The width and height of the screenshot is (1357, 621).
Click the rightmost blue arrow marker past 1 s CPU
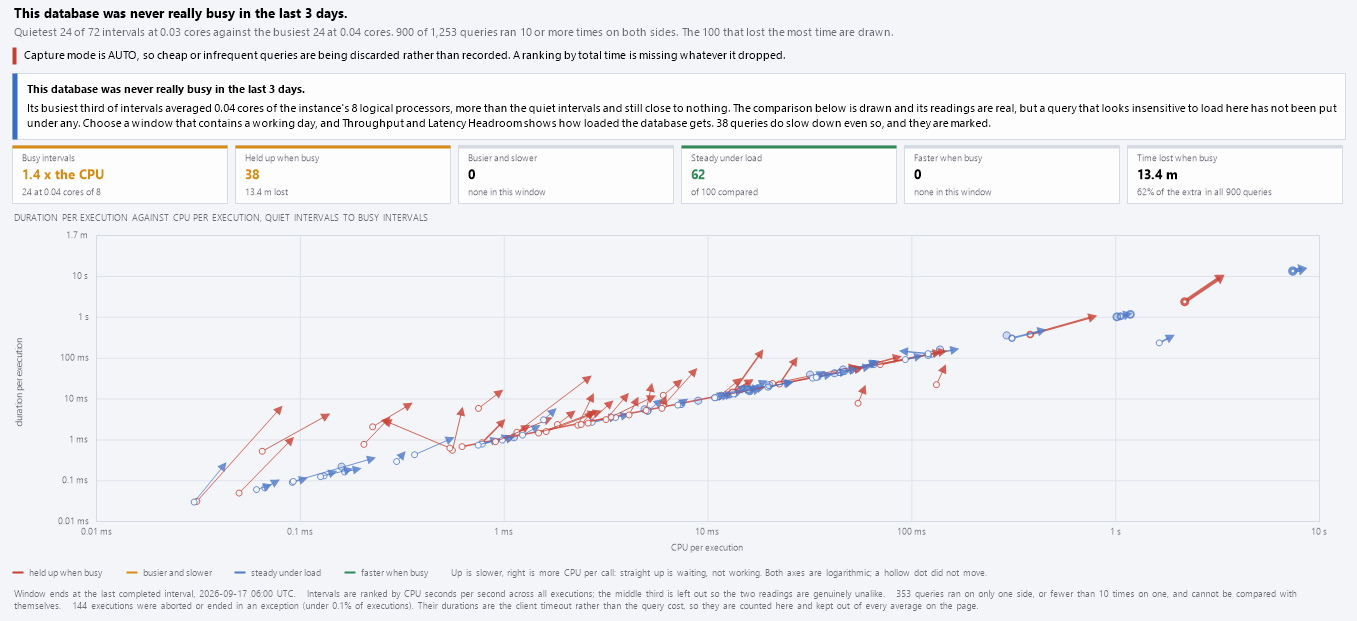click(x=1301, y=268)
